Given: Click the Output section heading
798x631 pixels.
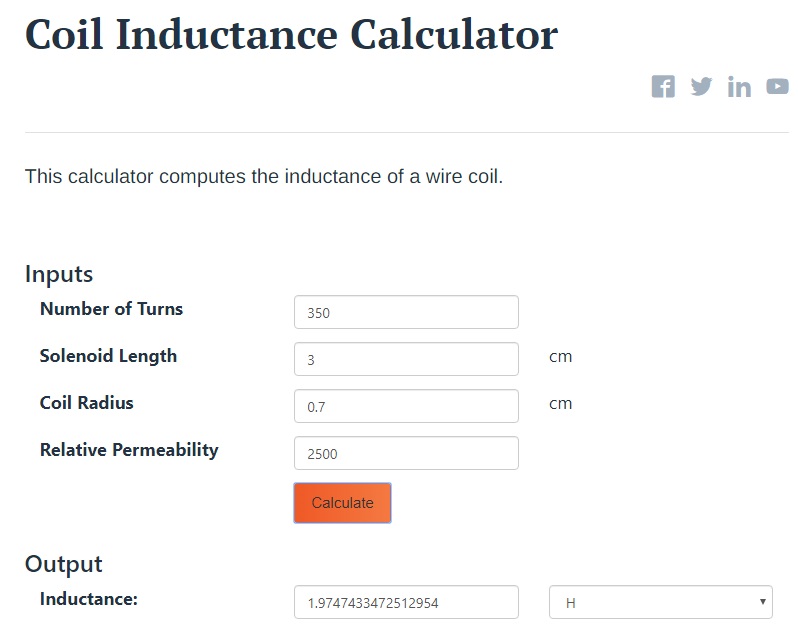Looking at the screenshot, I should click(x=64, y=564).
